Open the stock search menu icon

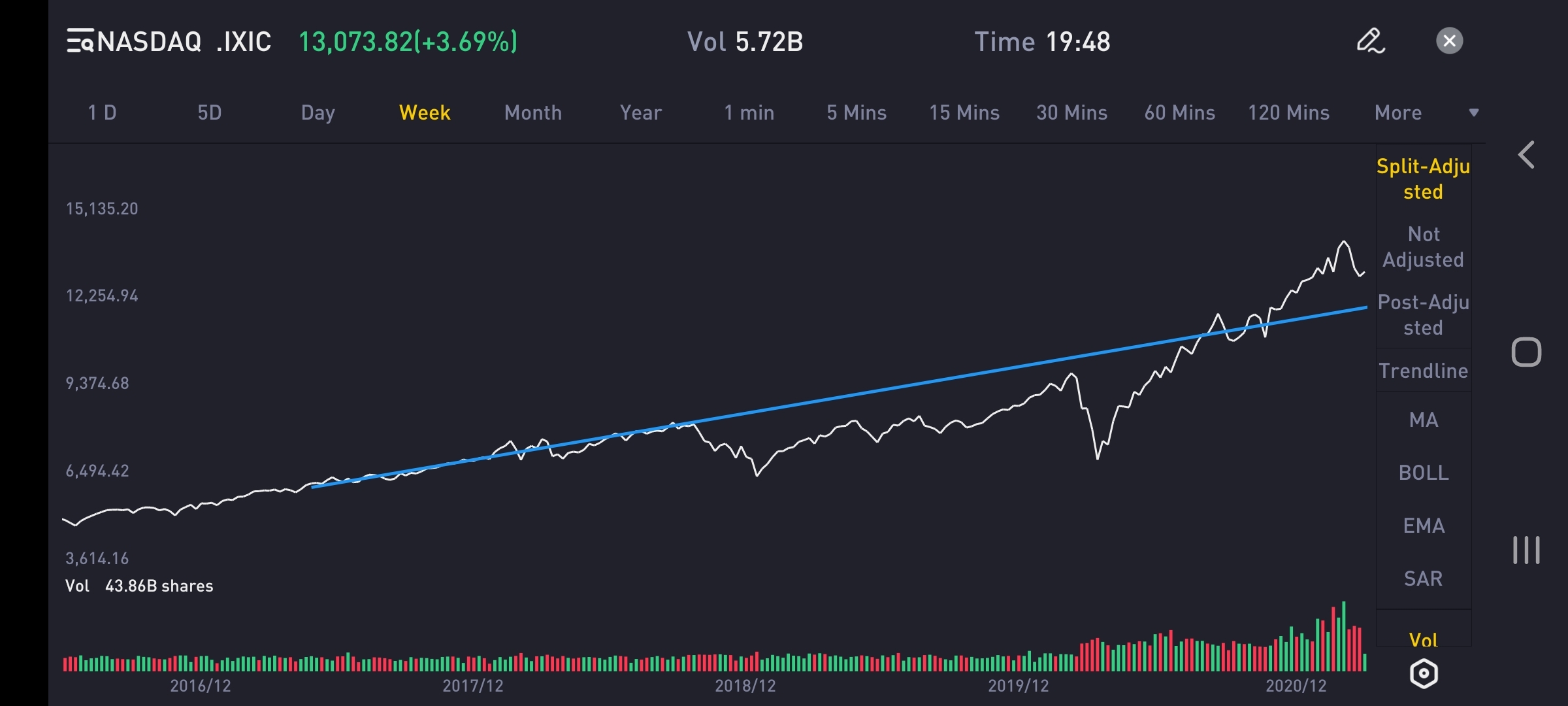pyautogui.click(x=80, y=41)
